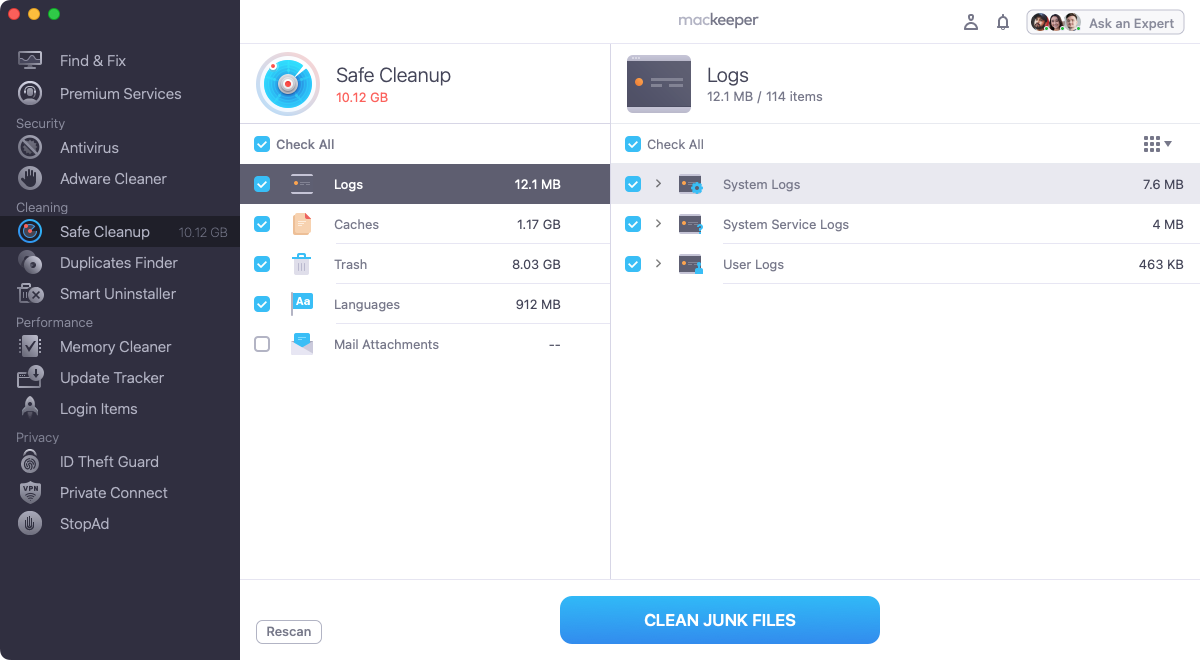Uncheck the User Logs checkbox

[x=633, y=264]
